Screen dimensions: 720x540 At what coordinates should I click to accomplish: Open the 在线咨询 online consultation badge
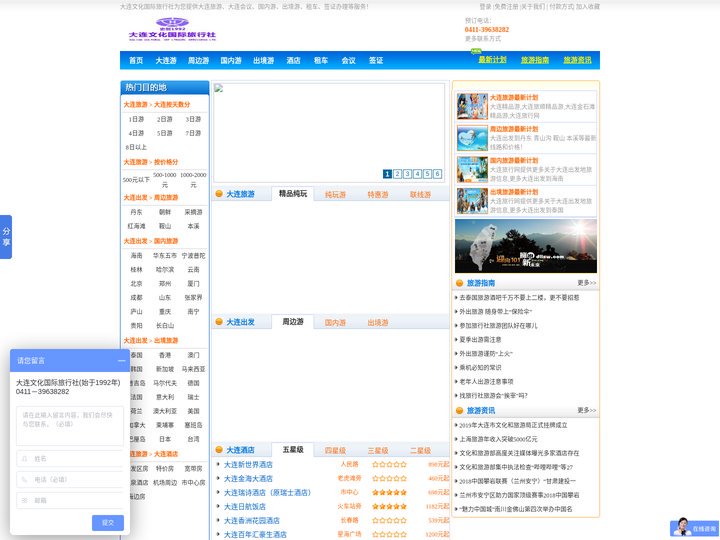[x=694, y=528]
